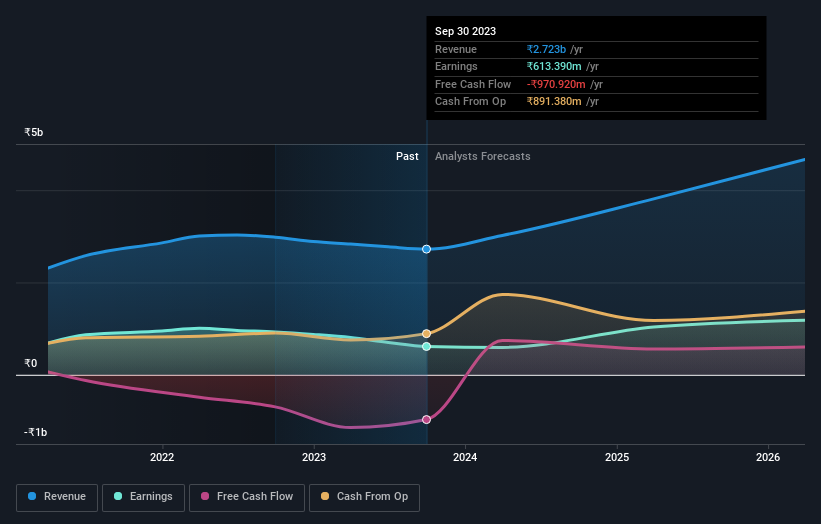Click the Past label

[x=407, y=157]
